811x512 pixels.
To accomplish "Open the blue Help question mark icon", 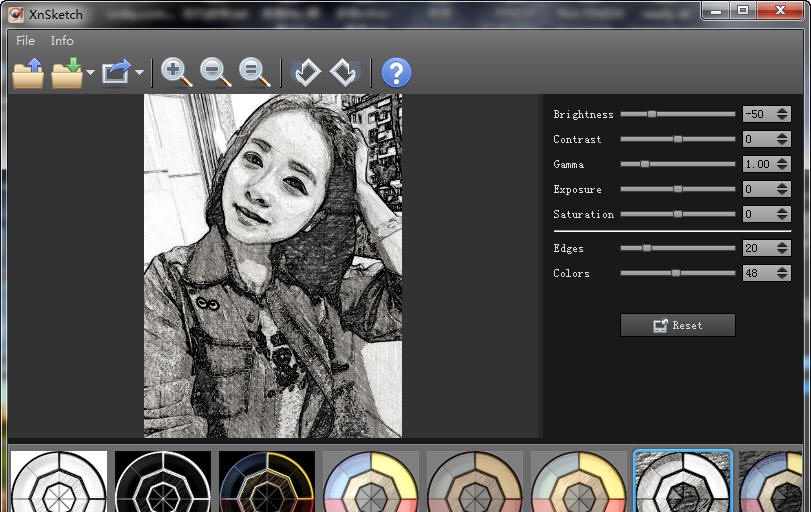I will 396,73.
